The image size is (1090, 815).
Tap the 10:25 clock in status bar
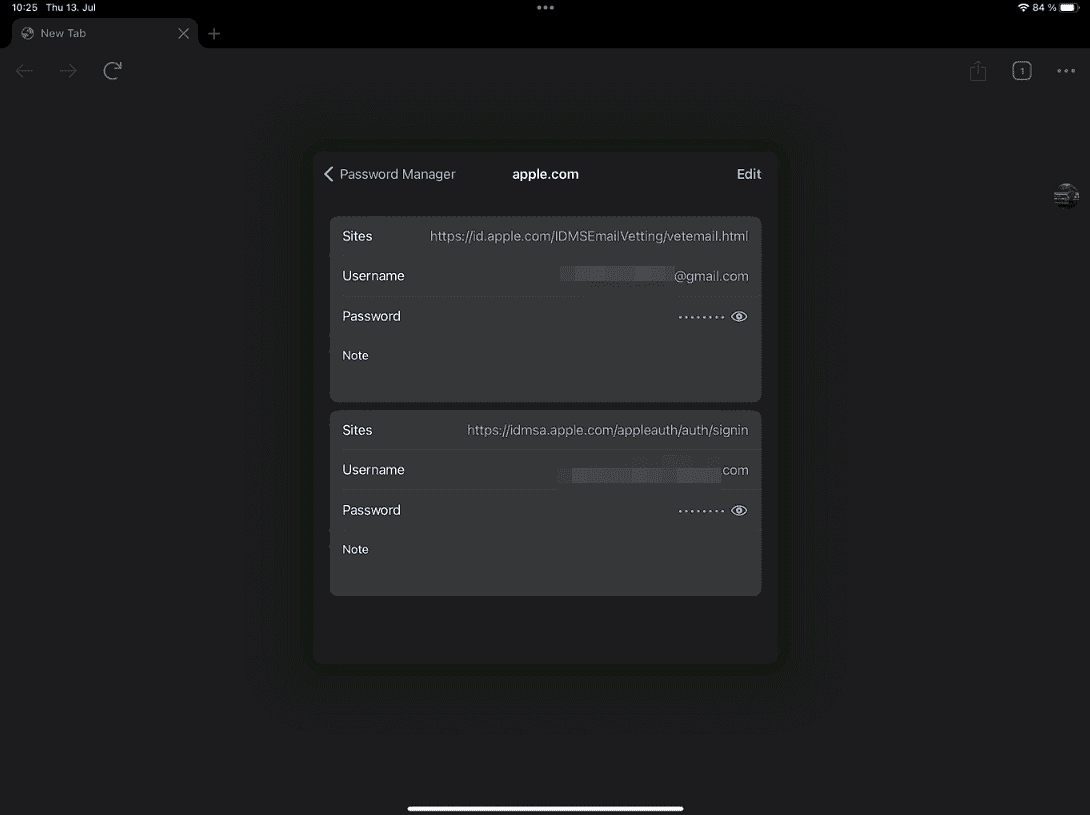(x=24, y=8)
